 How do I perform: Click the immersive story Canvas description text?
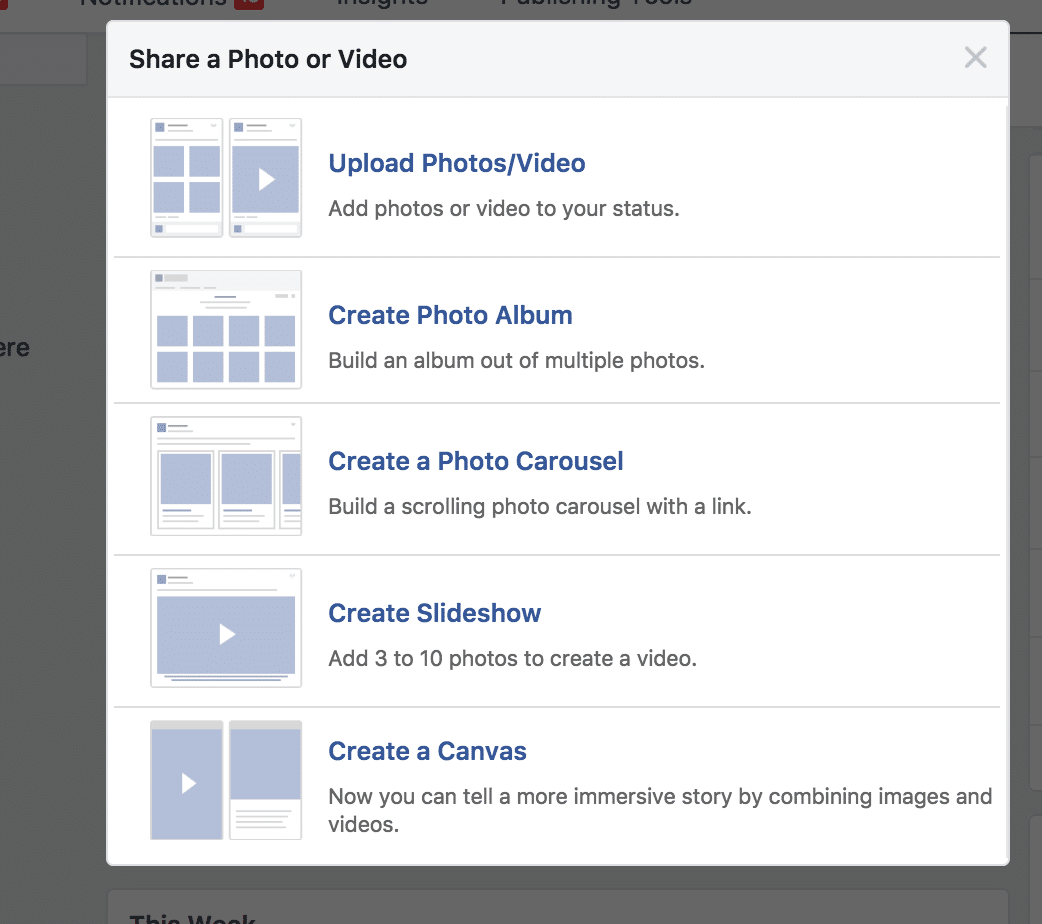[x=660, y=810]
